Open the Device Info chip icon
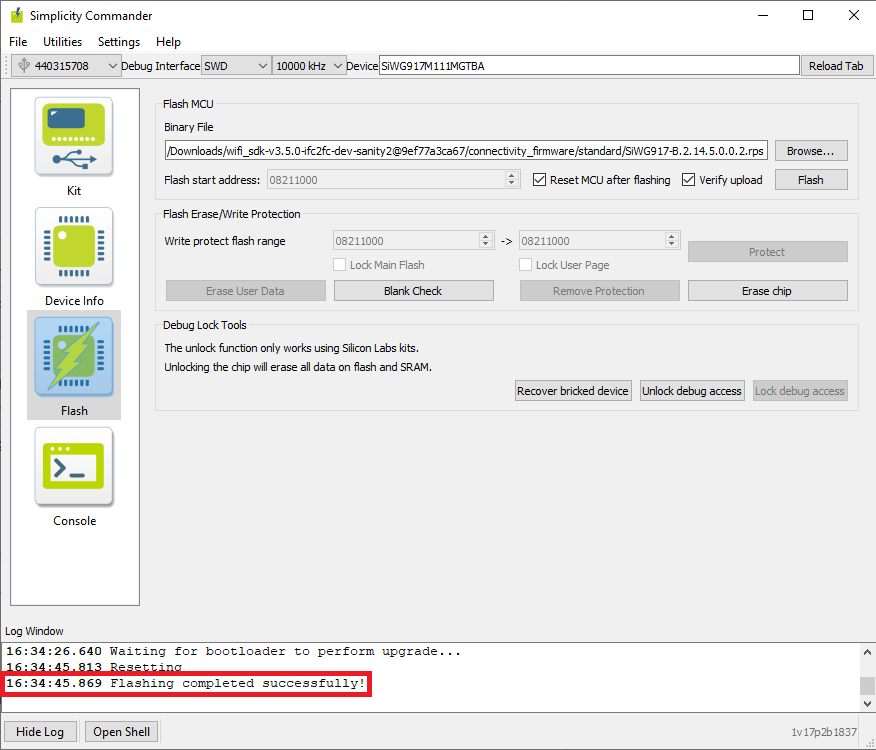This screenshot has width=876, height=750. 74,248
